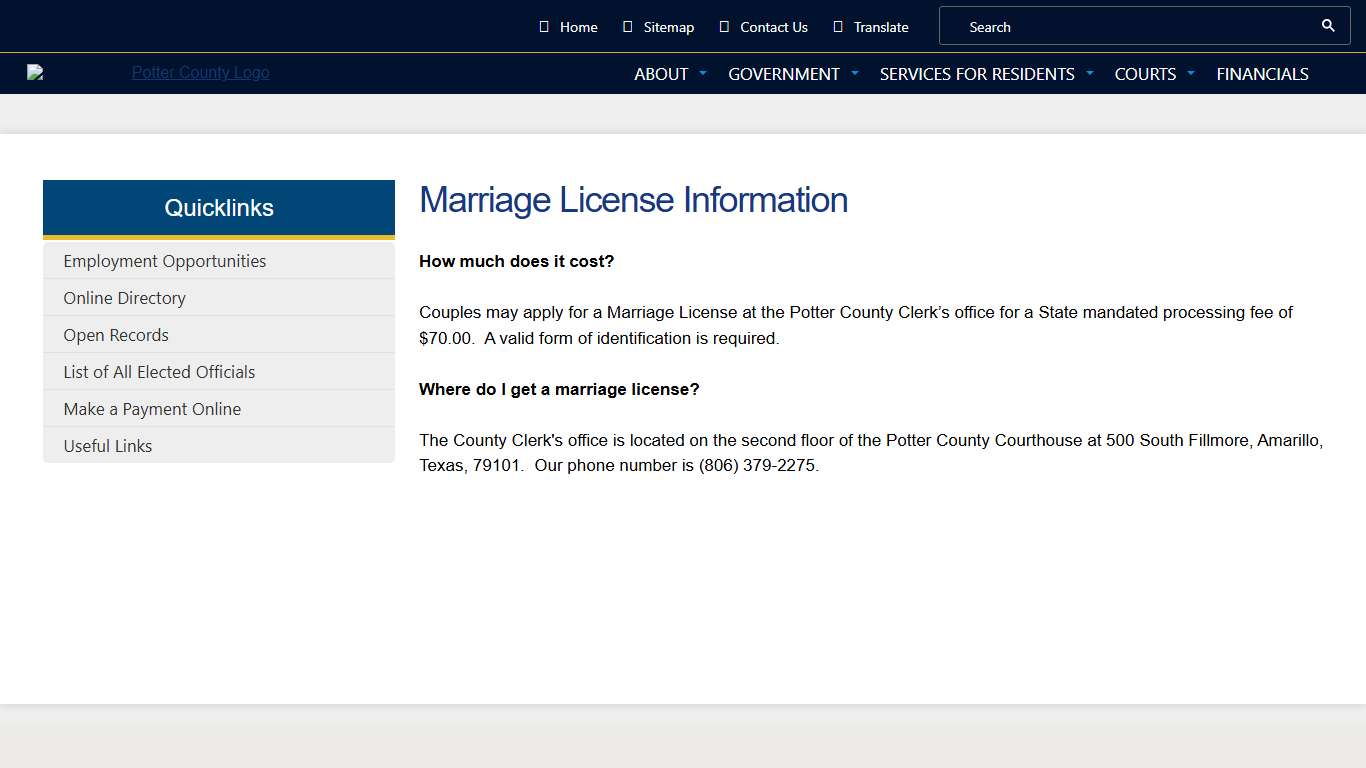Screen dimensions: 1366x768
Task: Open the ABOUT dropdown arrow
Action: (x=702, y=73)
